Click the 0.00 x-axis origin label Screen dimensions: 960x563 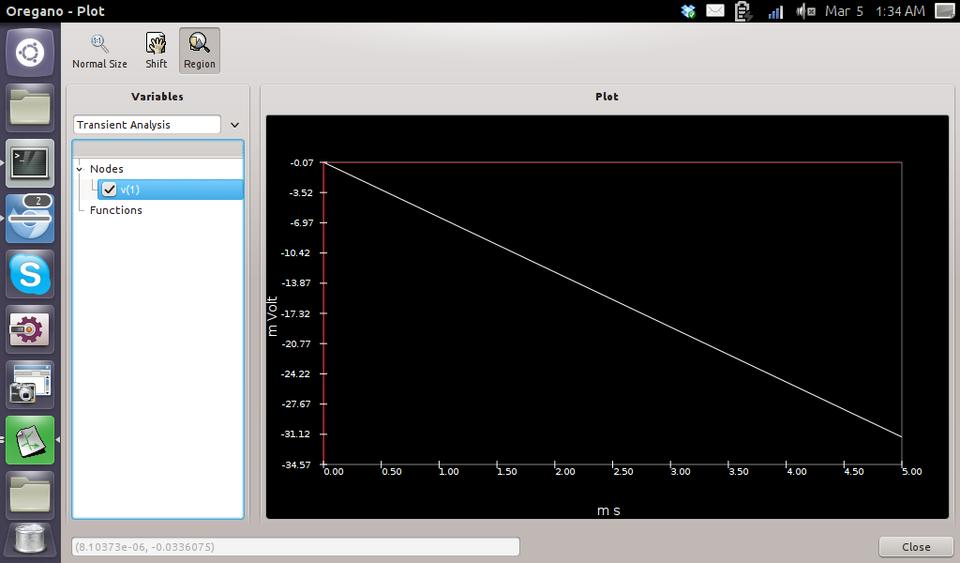334,471
